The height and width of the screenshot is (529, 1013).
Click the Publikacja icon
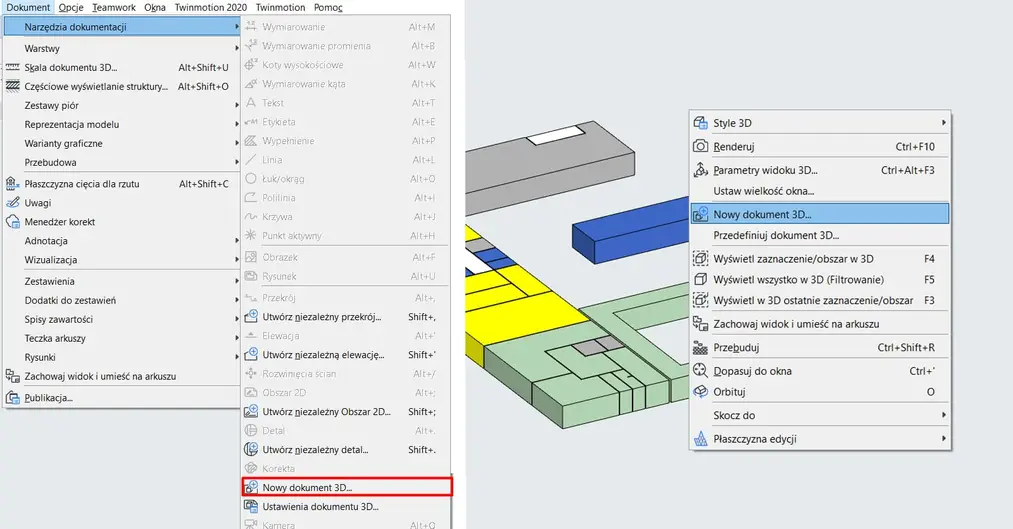12,397
